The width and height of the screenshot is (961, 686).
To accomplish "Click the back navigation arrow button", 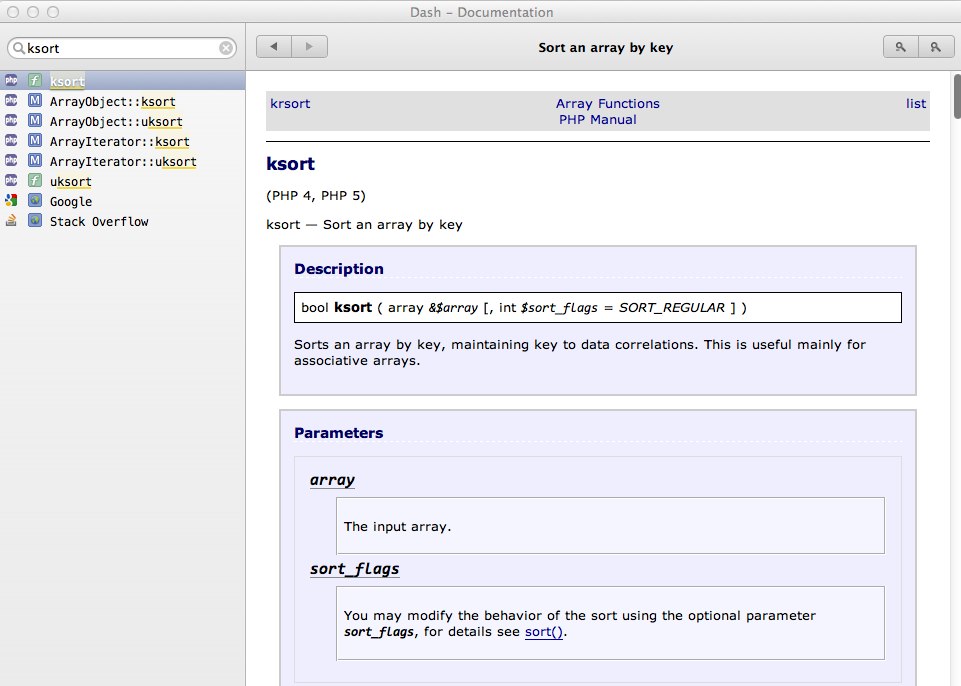I will (x=274, y=46).
